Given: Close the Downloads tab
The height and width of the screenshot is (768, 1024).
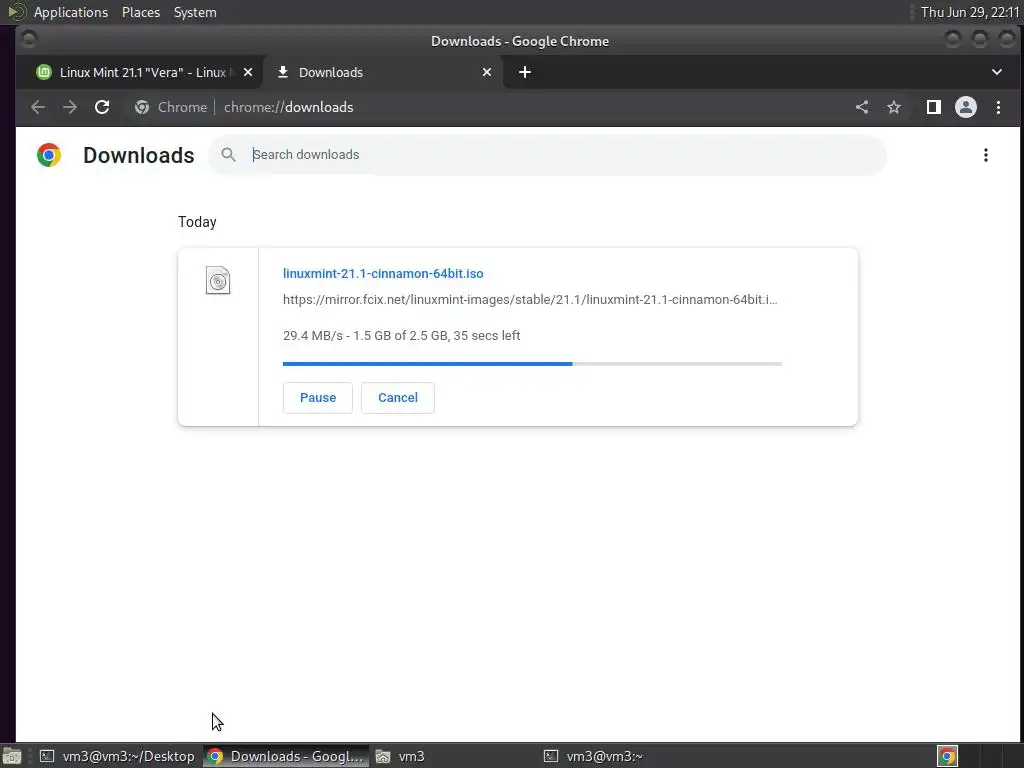Looking at the screenshot, I should tap(487, 72).
